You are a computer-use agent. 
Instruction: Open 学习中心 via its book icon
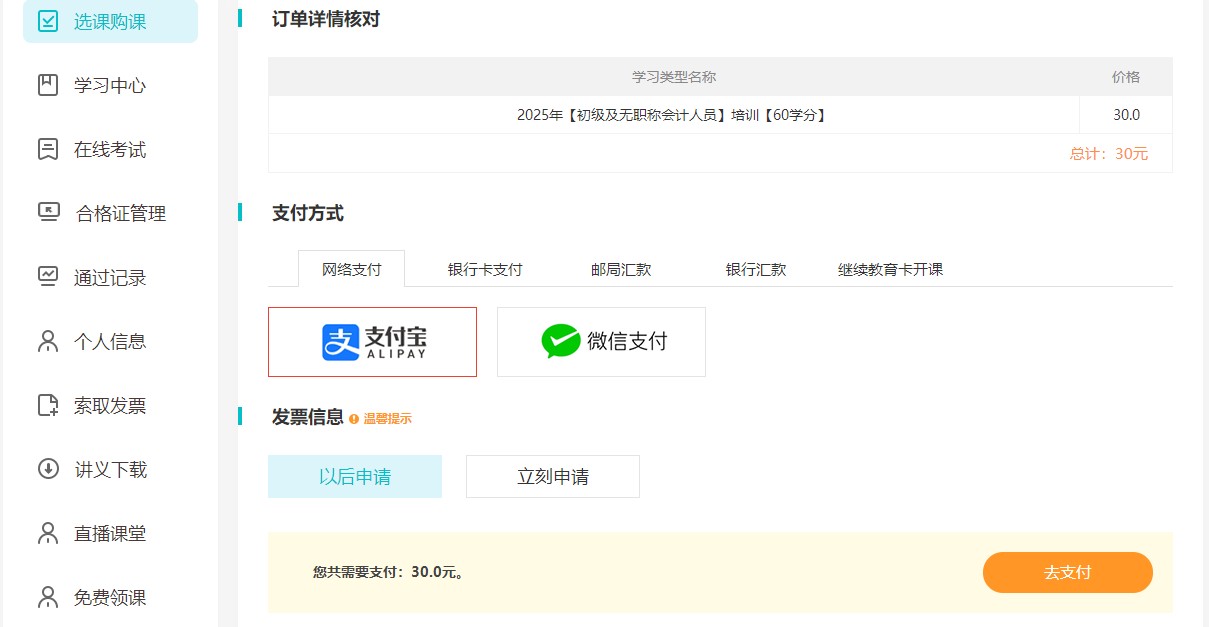[48, 85]
